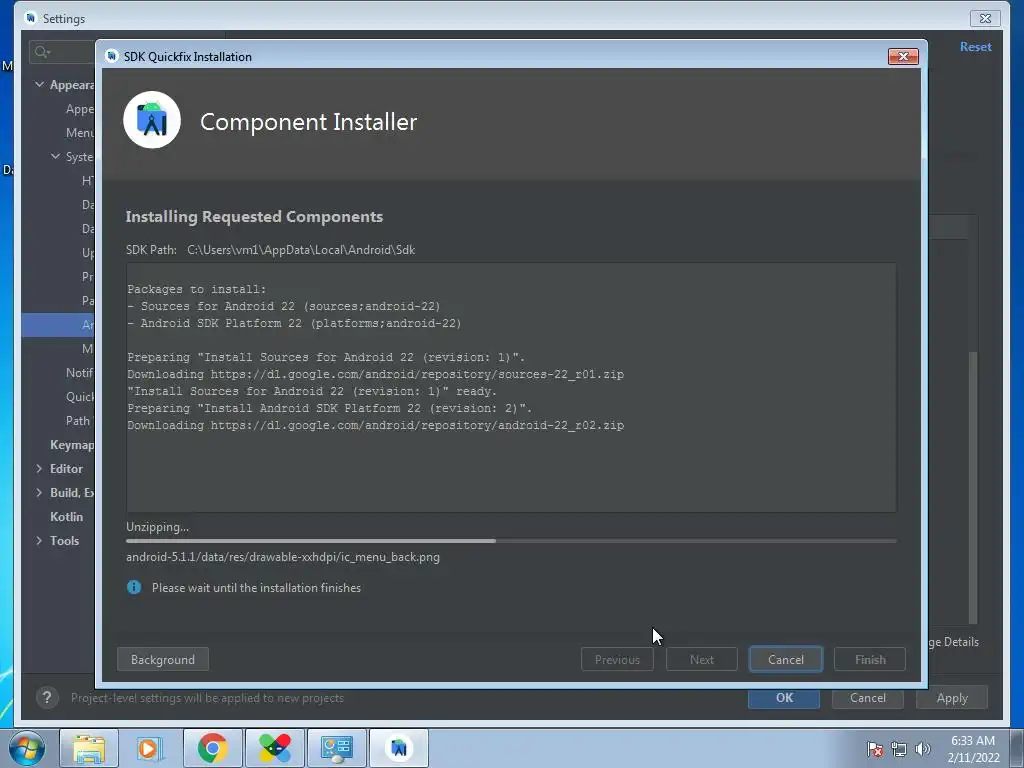Select Quick Lists item in Settings tree
This screenshot has width=1024, height=768.
pyautogui.click(x=80, y=396)
